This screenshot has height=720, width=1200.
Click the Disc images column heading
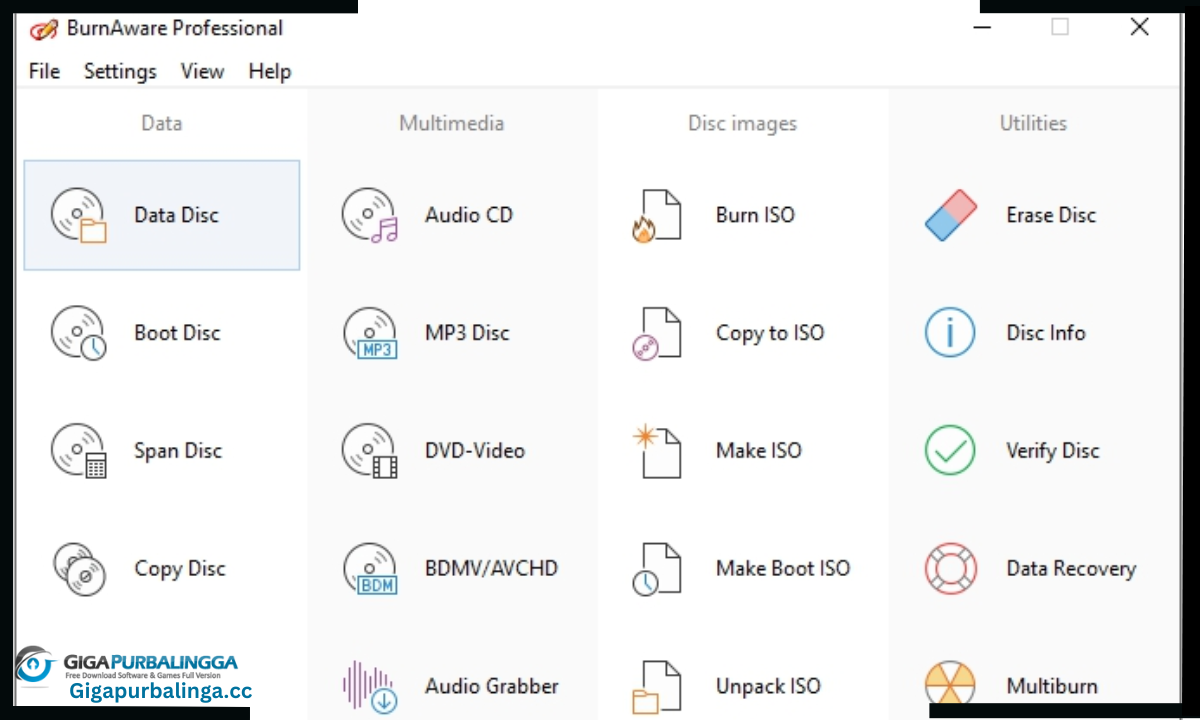pyautogui.click(x=742, y=123)
